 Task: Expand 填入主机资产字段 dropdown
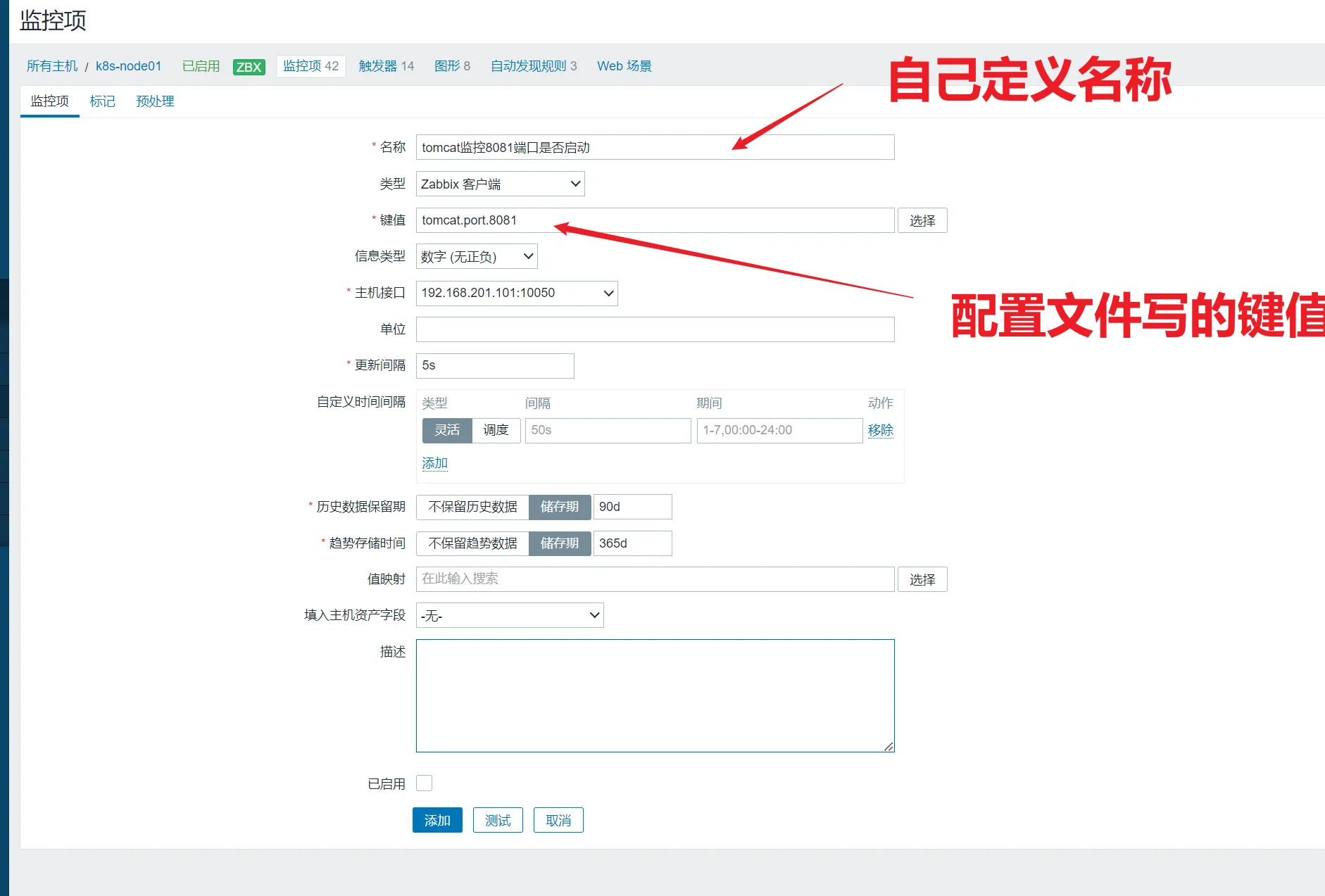509,616
